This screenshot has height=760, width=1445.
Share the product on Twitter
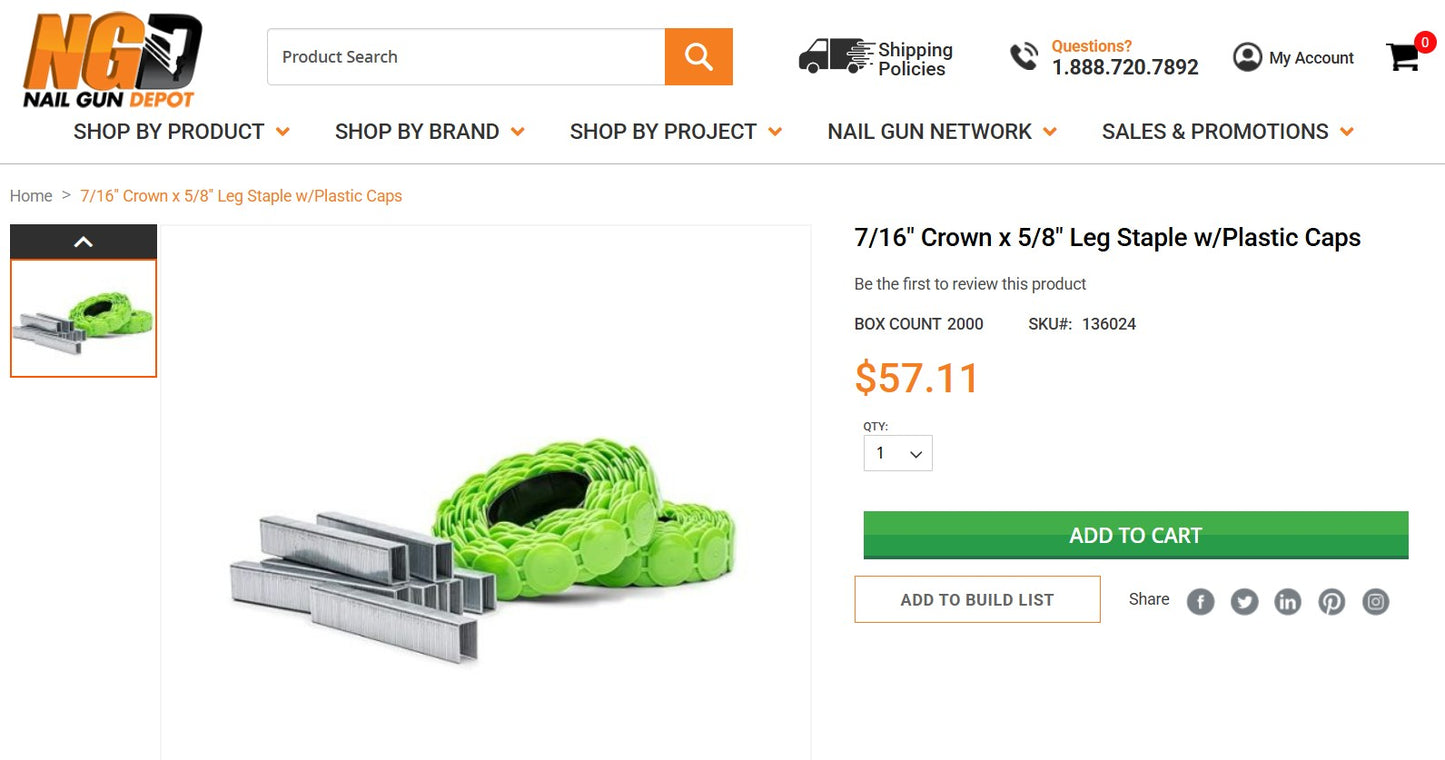click(x=1244, y=601)
